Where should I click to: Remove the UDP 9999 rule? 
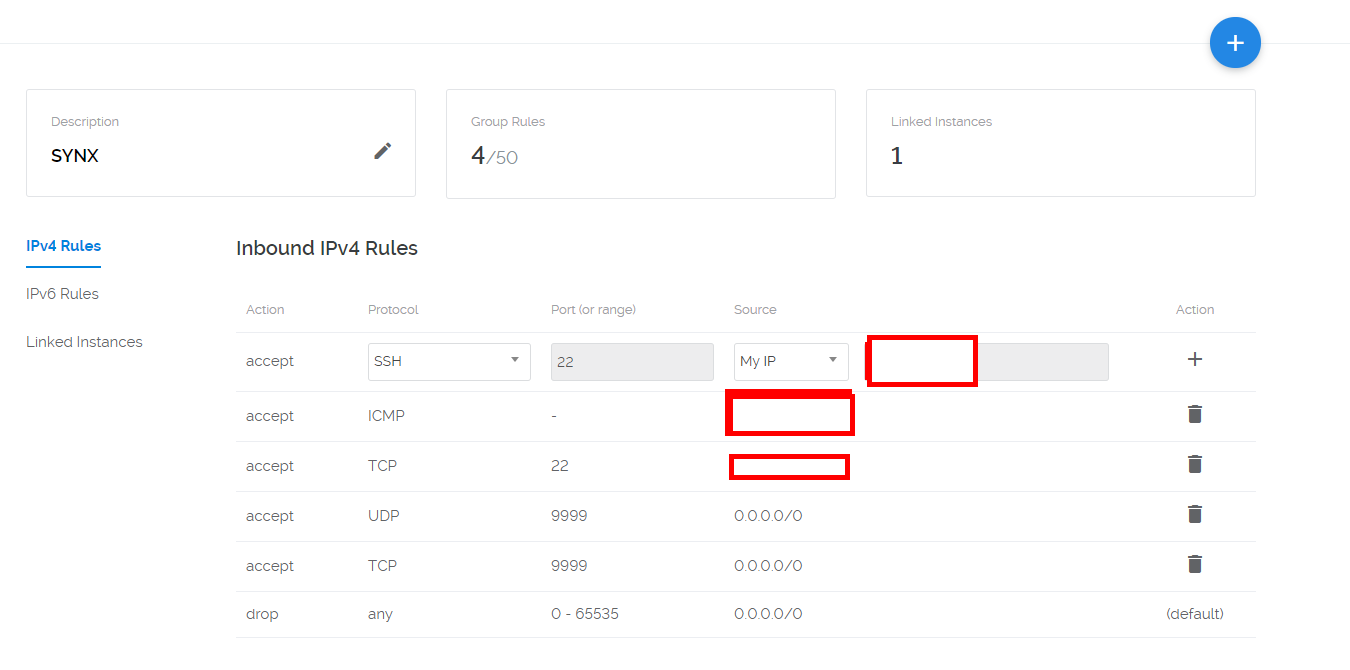tap(1194, 514)
